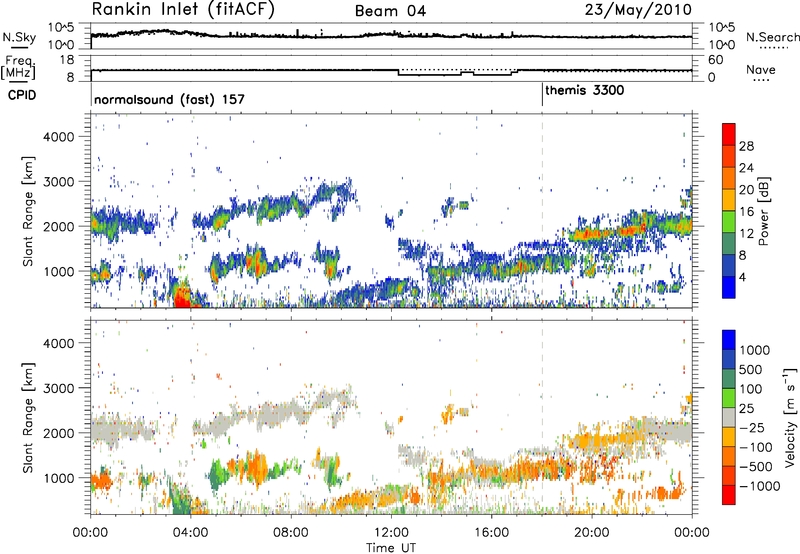Select the 'Time UT' x-axis label
Image resolution: width=800 pixels, height=554 pixels.
pos(391,547)
